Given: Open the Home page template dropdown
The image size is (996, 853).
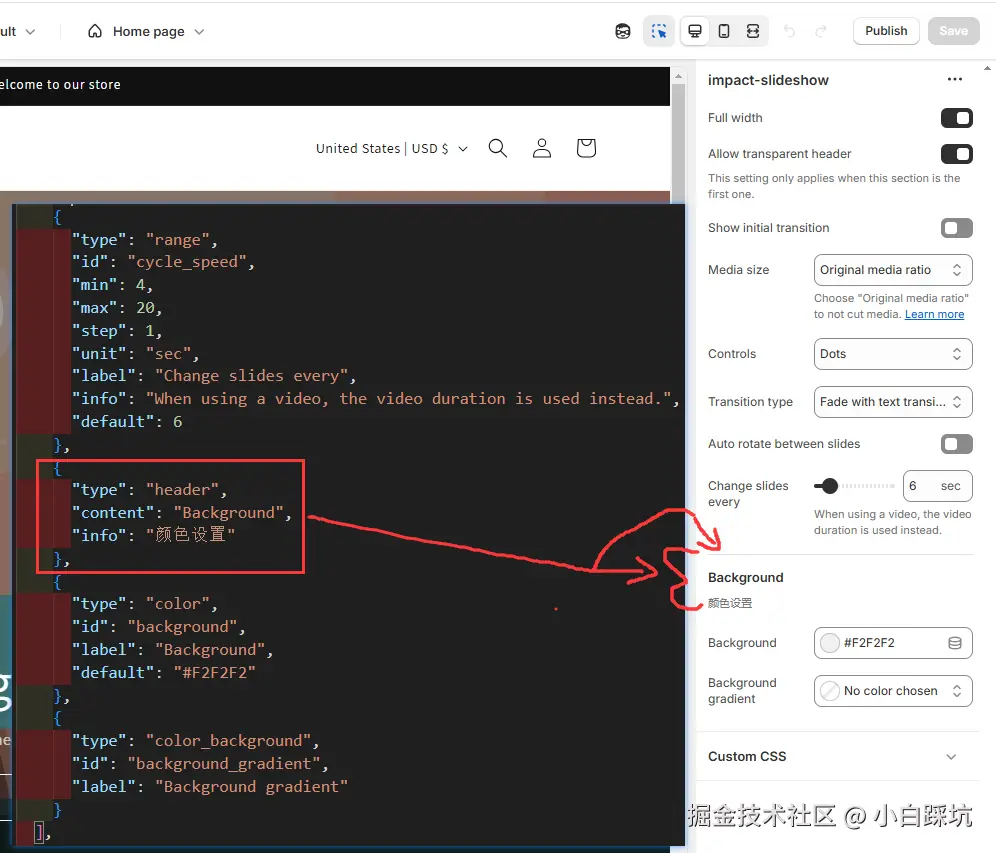Looking at the screenshot, I should 145,31.
